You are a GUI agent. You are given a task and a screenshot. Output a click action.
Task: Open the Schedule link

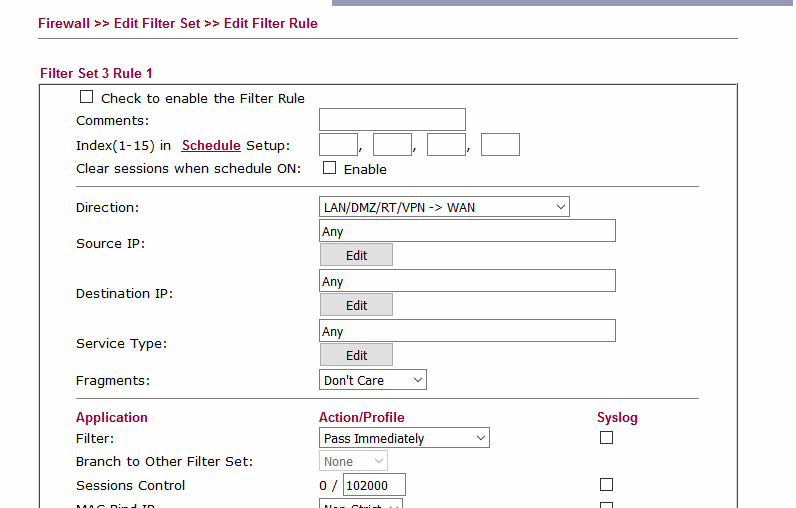click(211, 145)
